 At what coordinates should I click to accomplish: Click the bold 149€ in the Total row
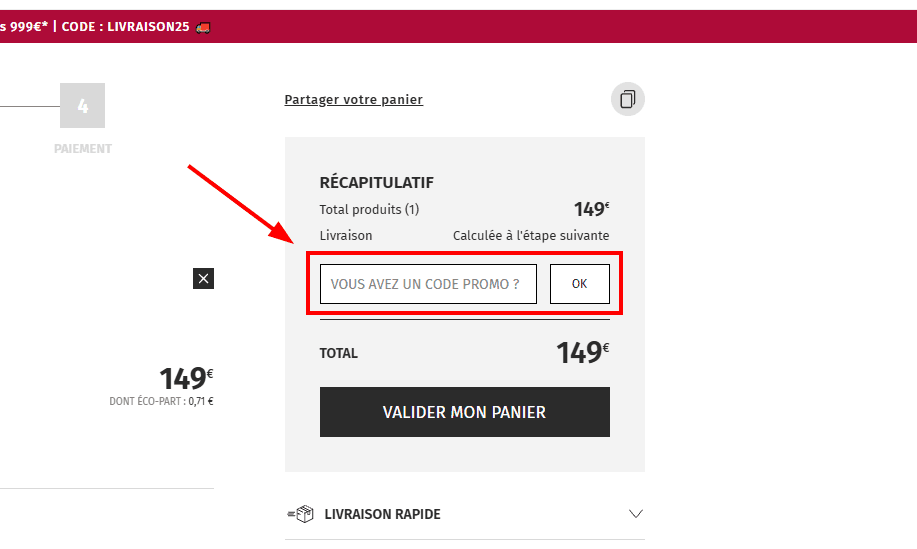tap(582, 353)
